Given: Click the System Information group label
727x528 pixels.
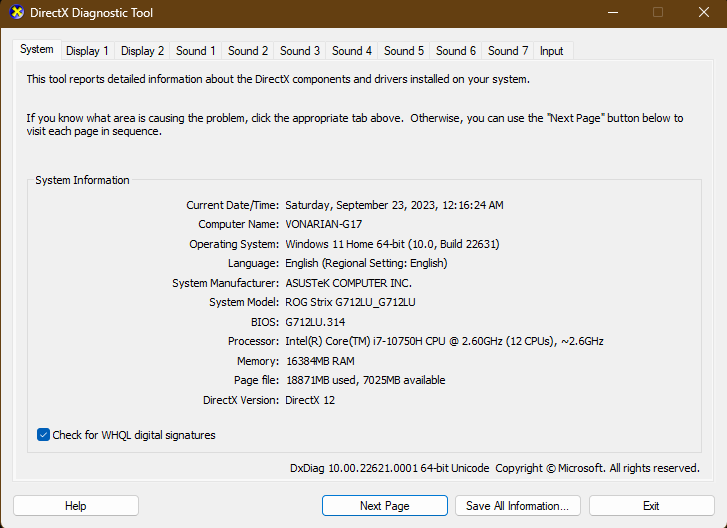Looking at the screenshot, I should tap(82, 180).
